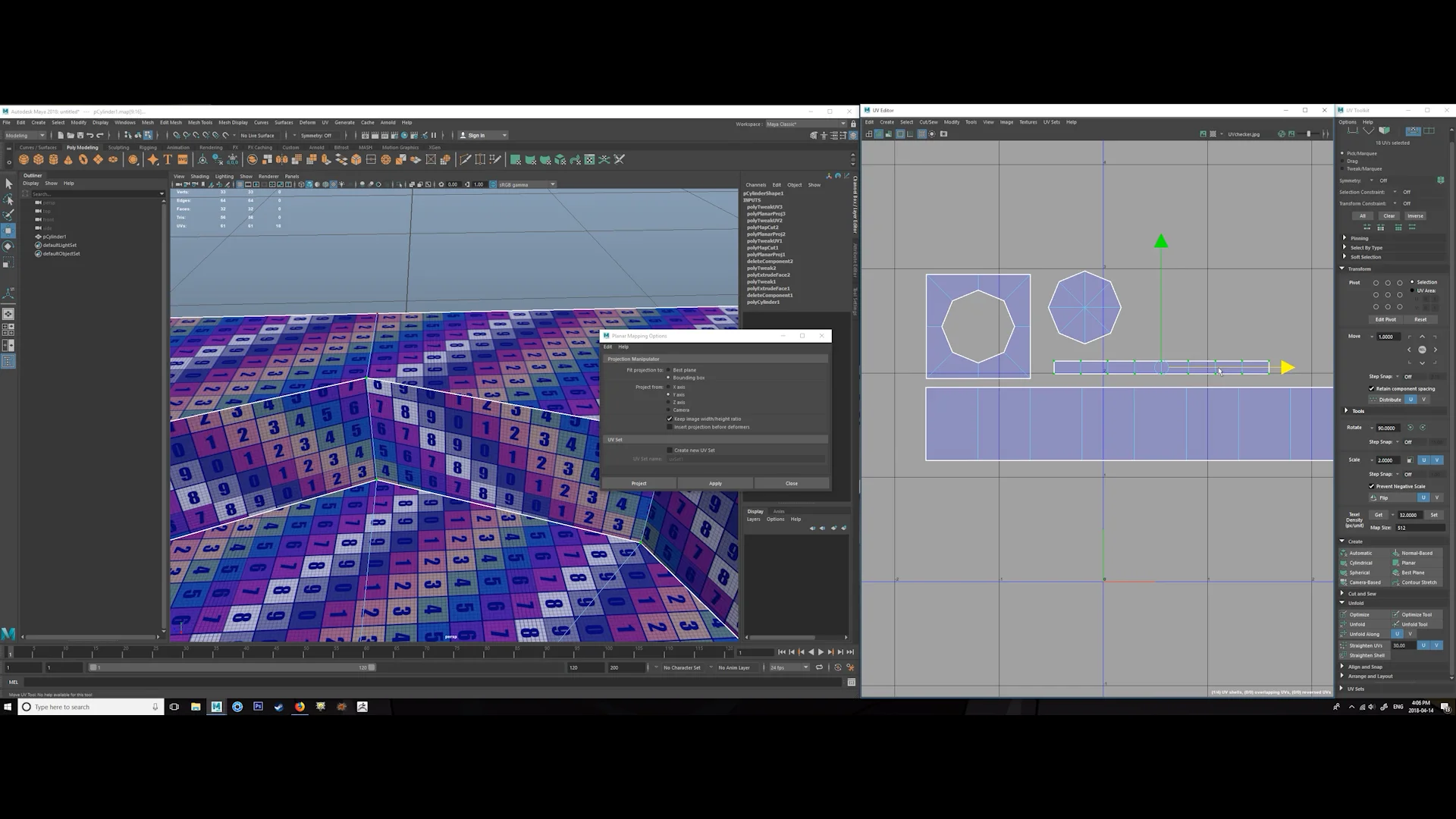Click the SVG creation icon
Screen dimensions: 1456x819
(x=182, y=159)
